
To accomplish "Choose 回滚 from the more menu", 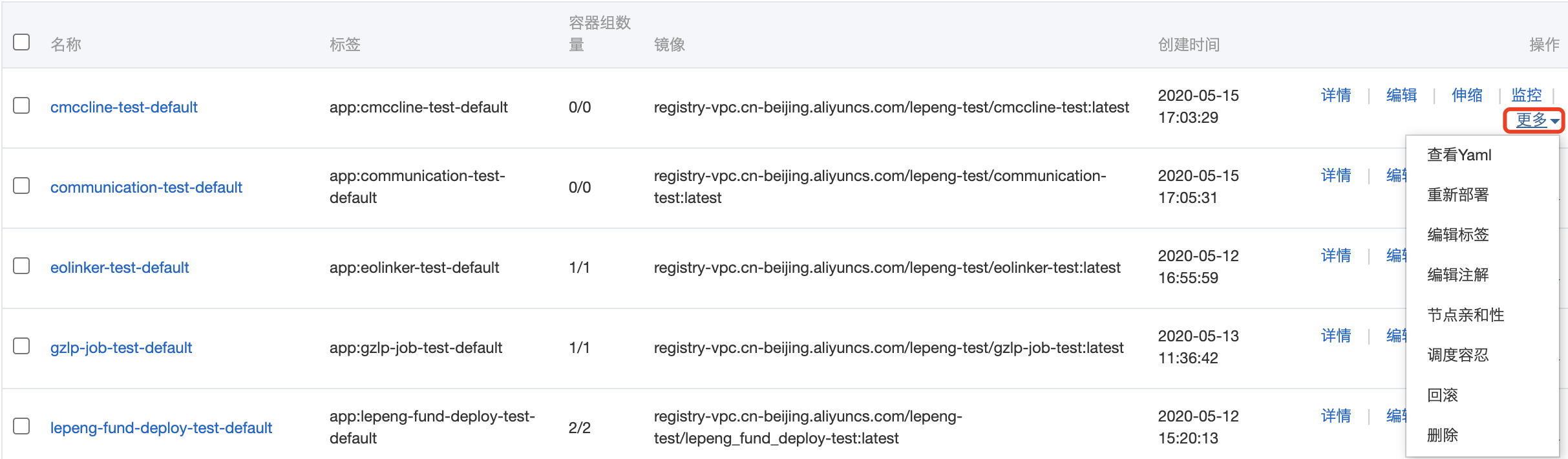I will pyautogui.click(x=1442, y=395).
